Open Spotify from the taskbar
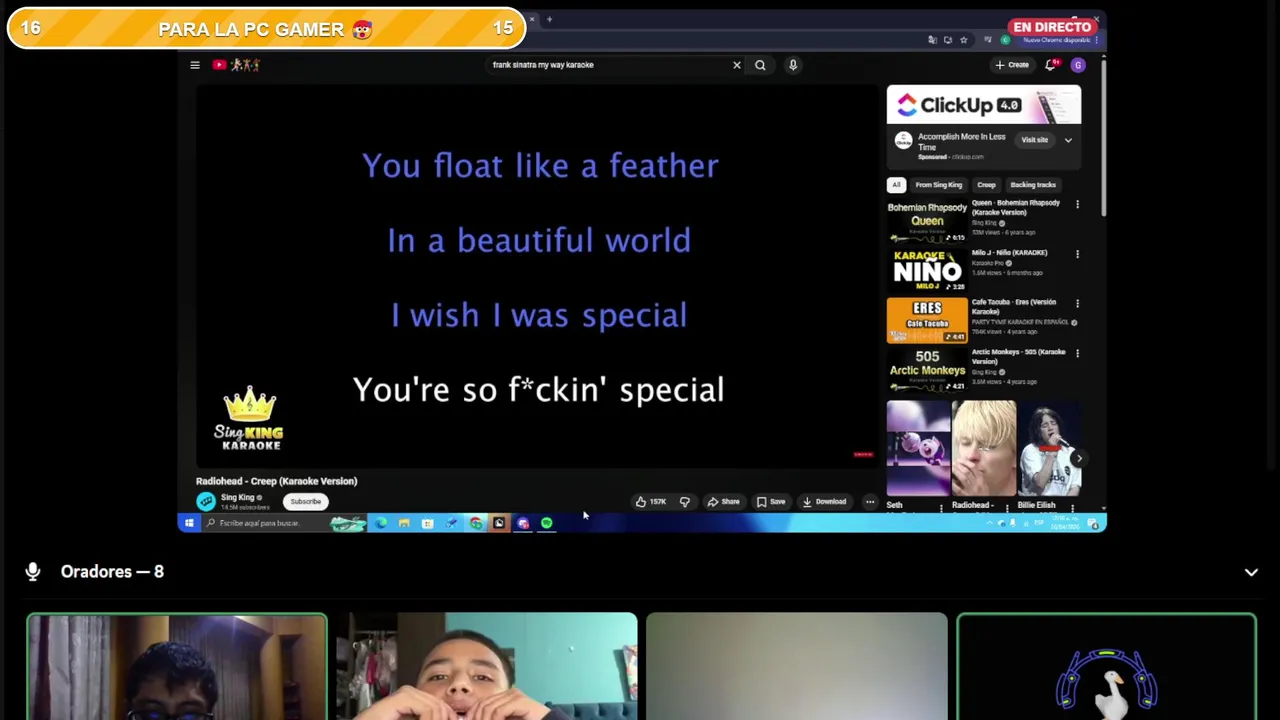This screenshot has height=720, width=1280. [x=547, y=523]
